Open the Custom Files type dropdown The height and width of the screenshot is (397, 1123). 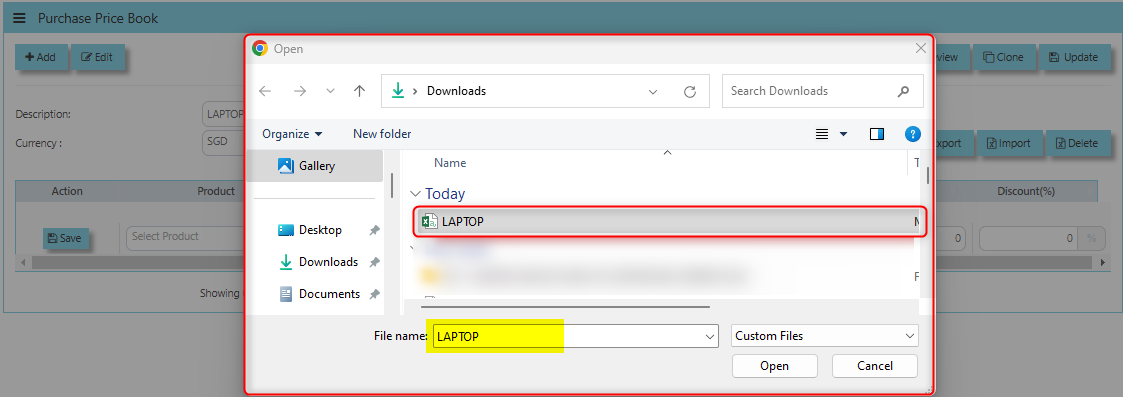click(825, 335)
